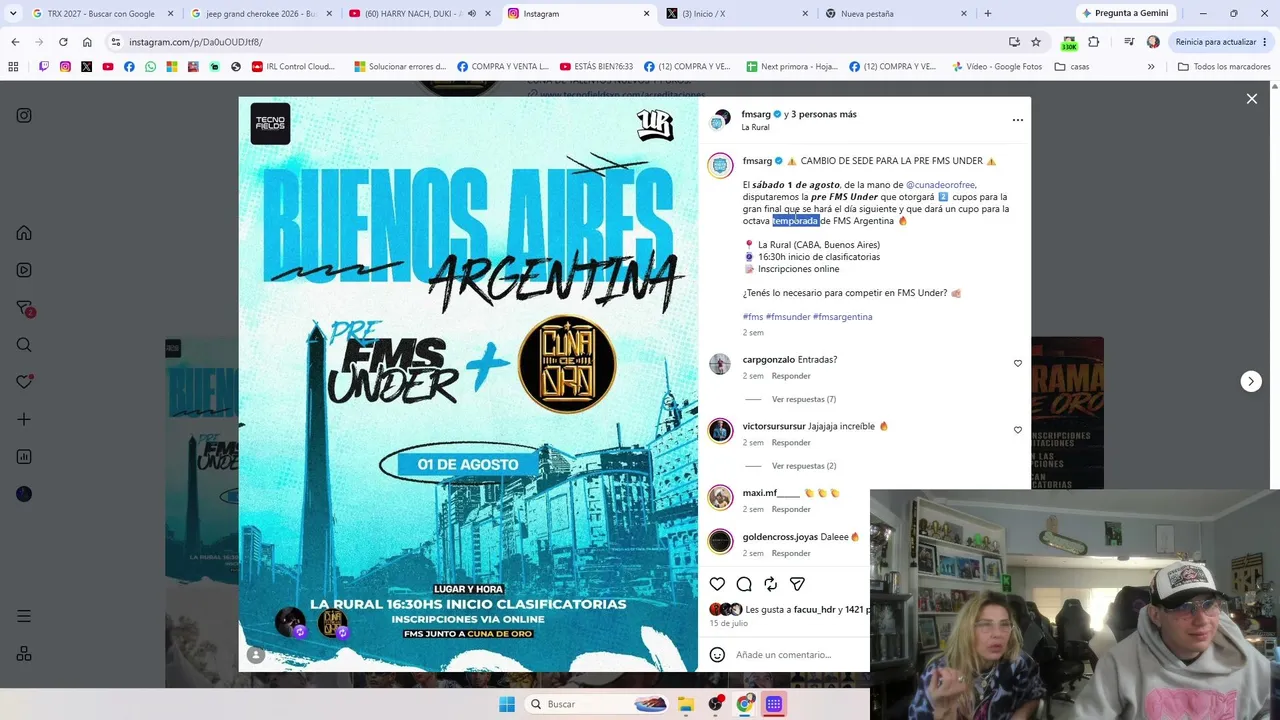The image size is (1280, 720).
Task: Open the IRL Control Cloud bookmark
Action: [294, 67]
